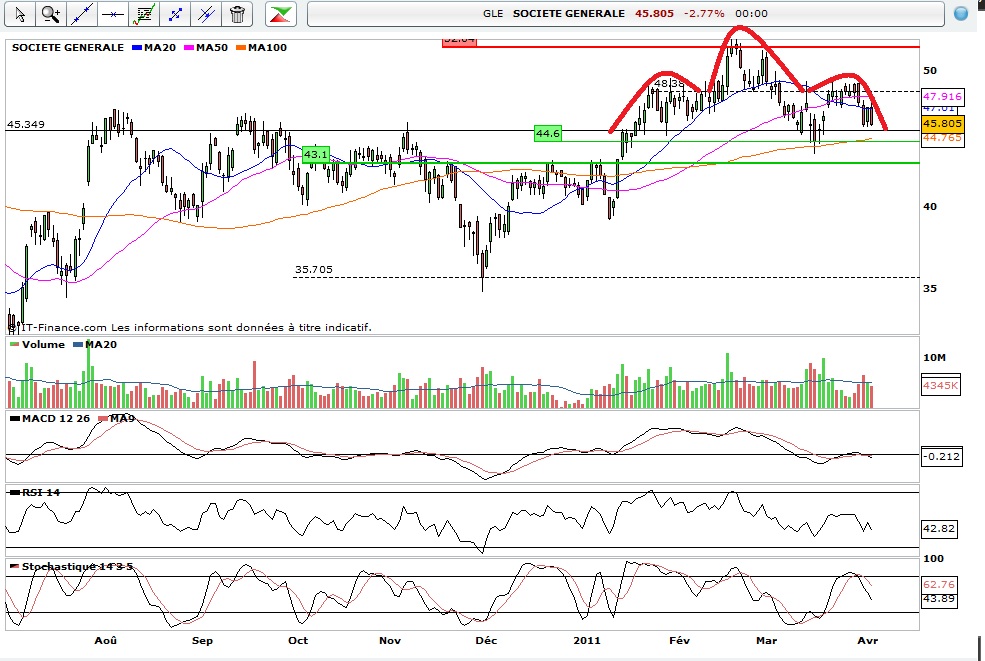
Task: Choose the parallel channel lines tool
Action: (206, 14)
